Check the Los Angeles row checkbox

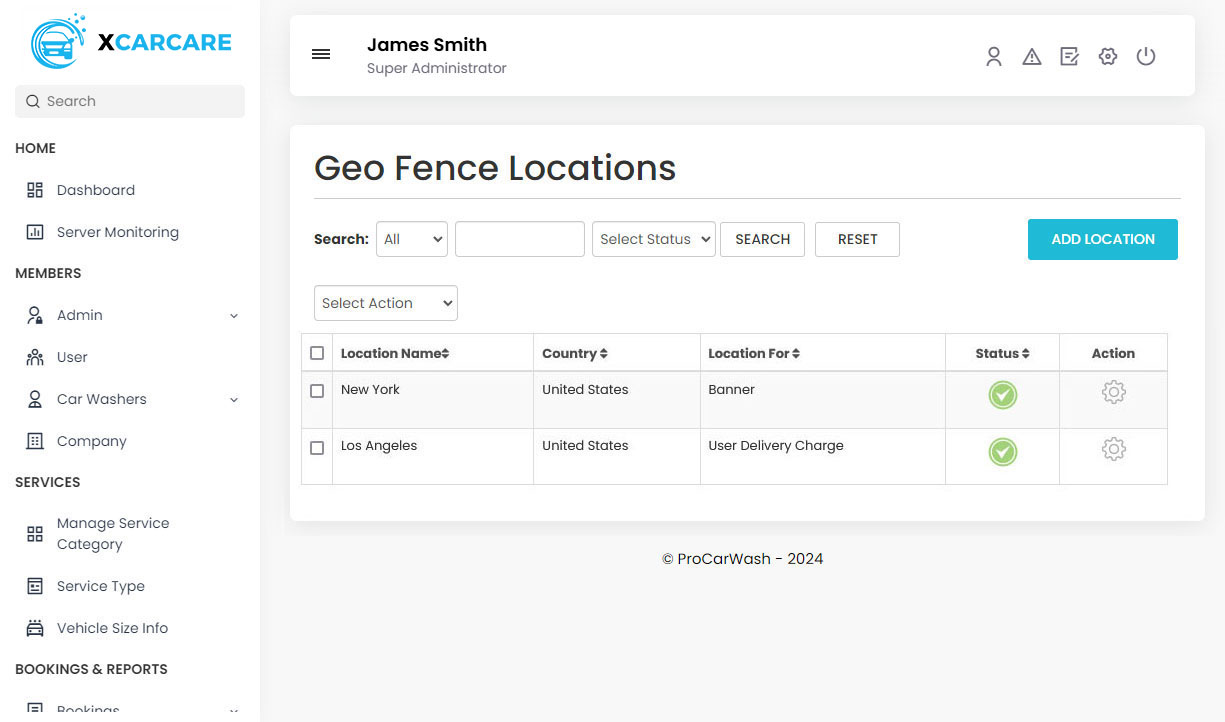[317, 448]
